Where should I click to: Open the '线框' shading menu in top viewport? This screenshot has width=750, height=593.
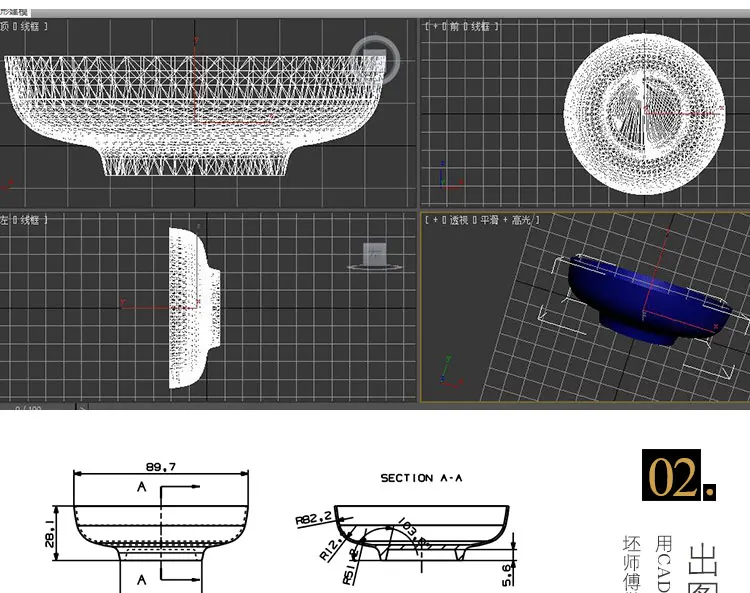[30, 26]
